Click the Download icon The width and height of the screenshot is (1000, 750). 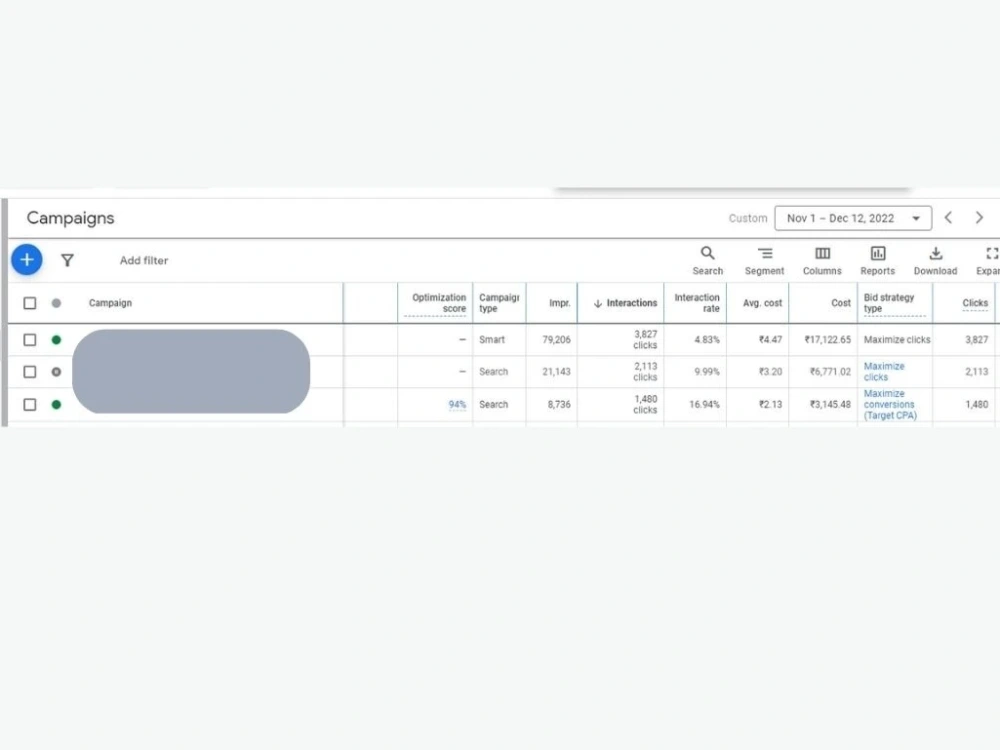coord(936,253)
